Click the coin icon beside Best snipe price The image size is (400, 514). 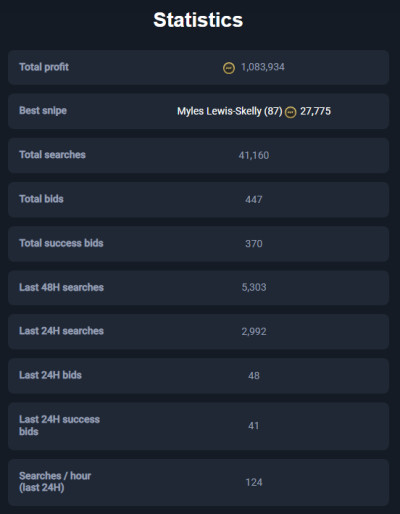pos(291,112)
